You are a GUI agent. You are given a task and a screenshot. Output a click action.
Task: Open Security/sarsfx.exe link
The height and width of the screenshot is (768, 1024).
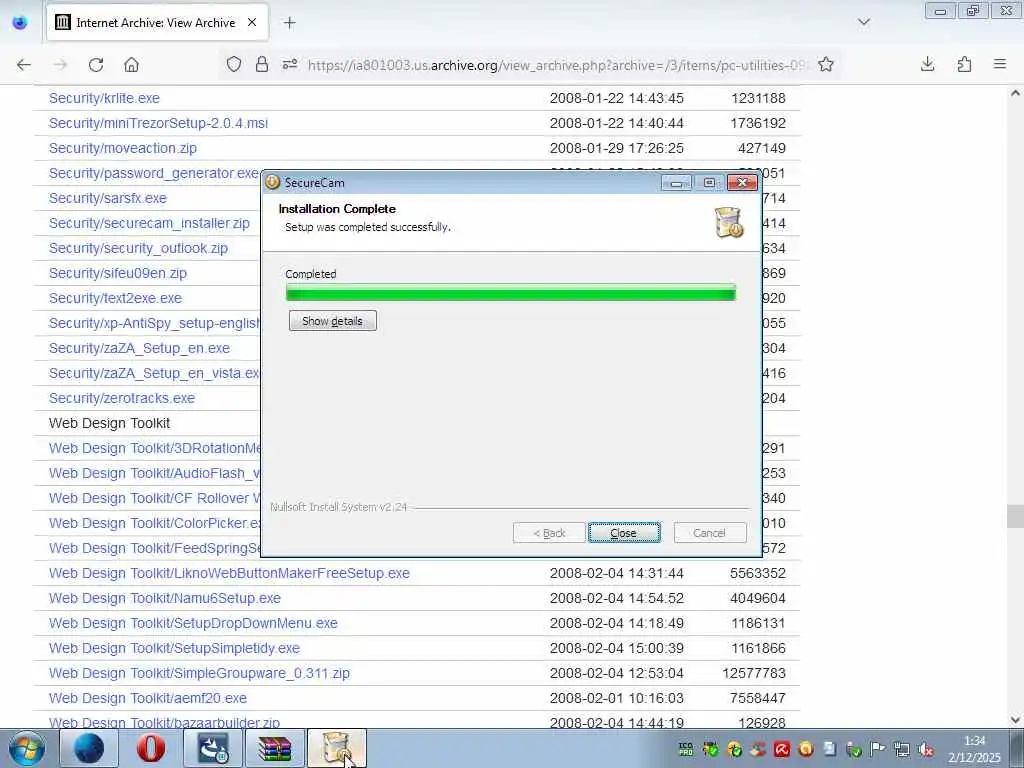108,198
